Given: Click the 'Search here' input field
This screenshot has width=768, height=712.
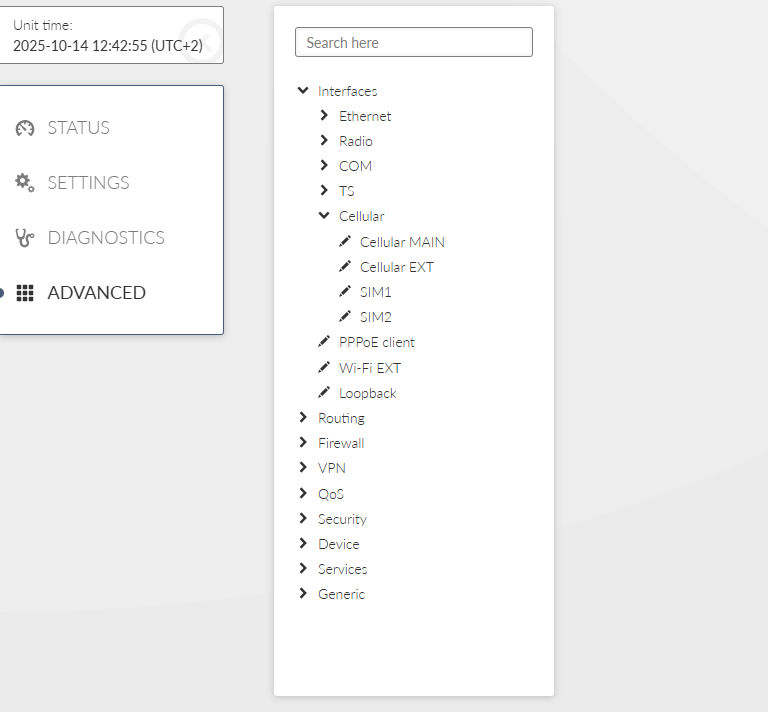Looking at the screenshot, I should 413,42.
